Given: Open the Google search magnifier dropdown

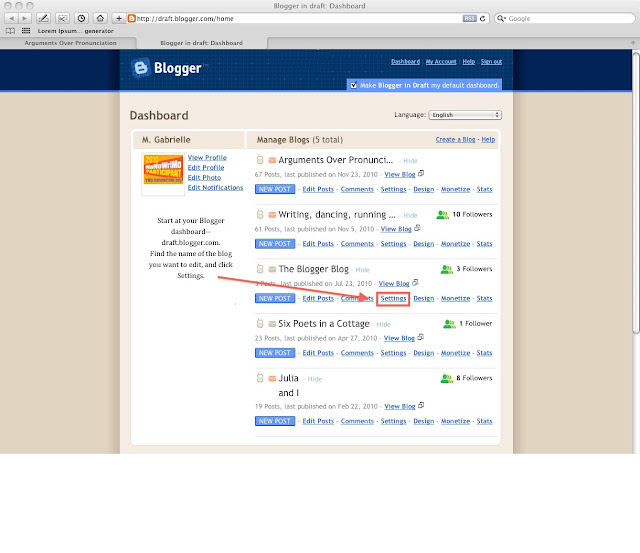Looking at the screenshot, I should 501,18.
